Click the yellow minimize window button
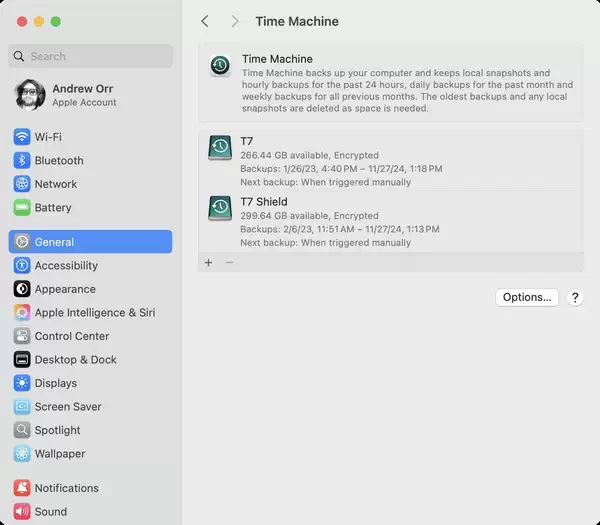Viewport: 600px width, 525px height. [x=39, y=21]
